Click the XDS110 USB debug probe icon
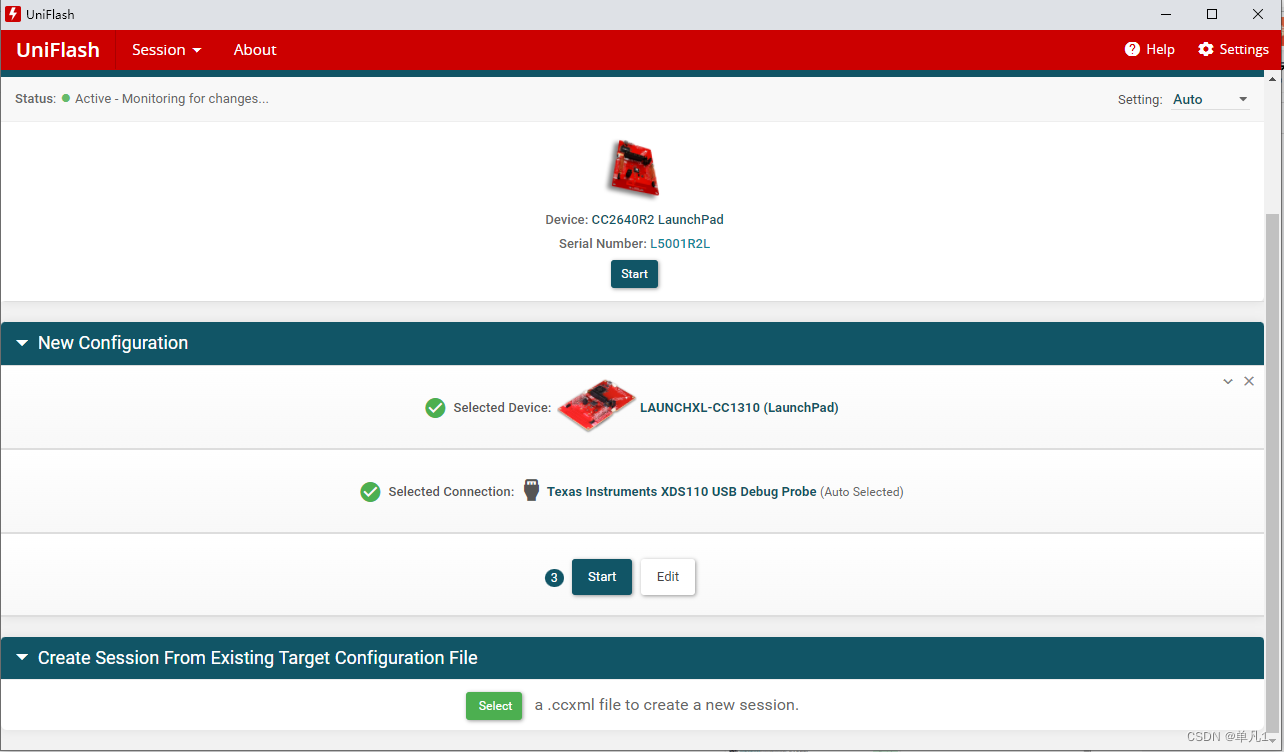 [531, 491]
